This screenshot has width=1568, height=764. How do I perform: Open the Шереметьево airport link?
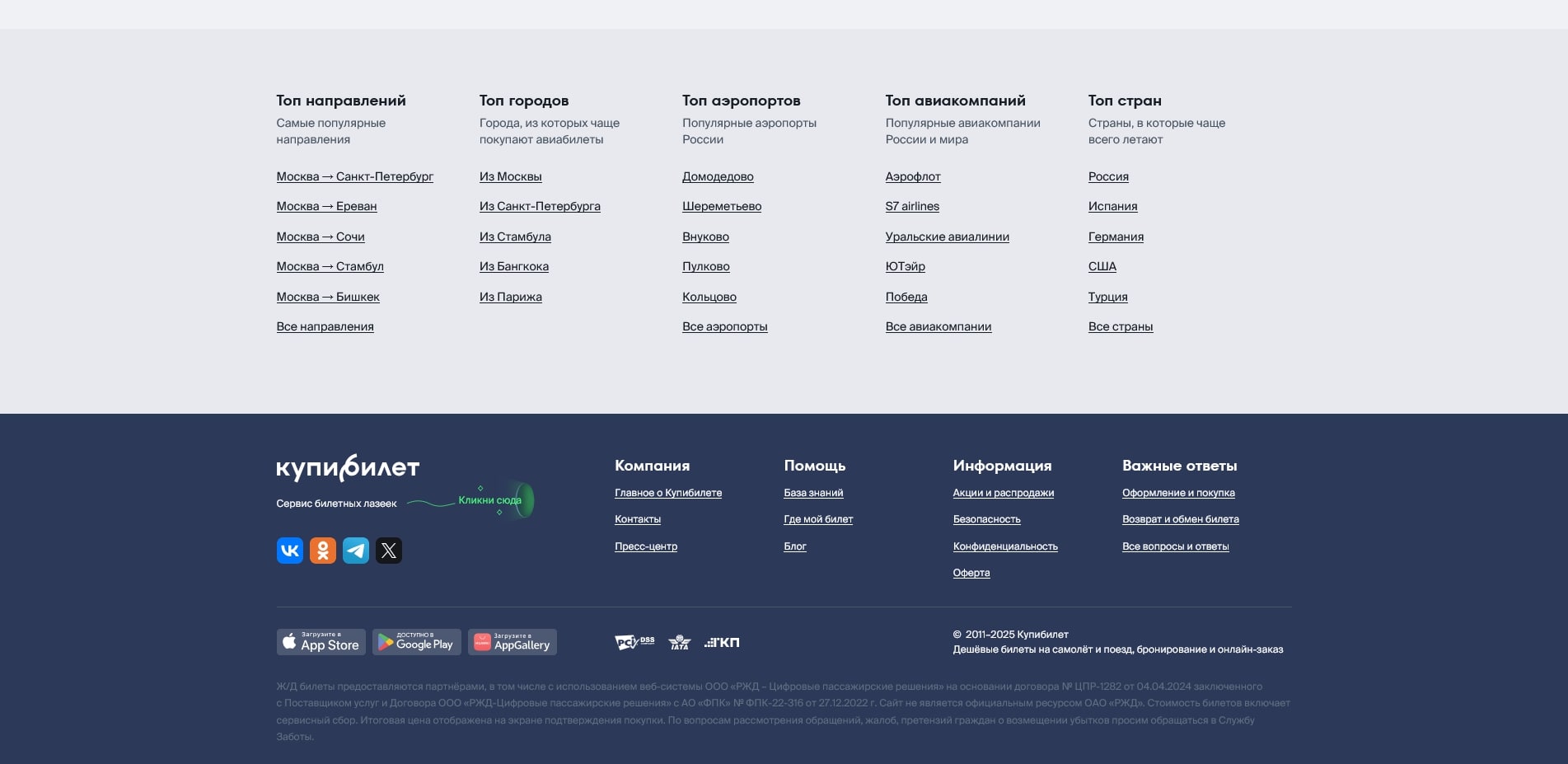722,206
